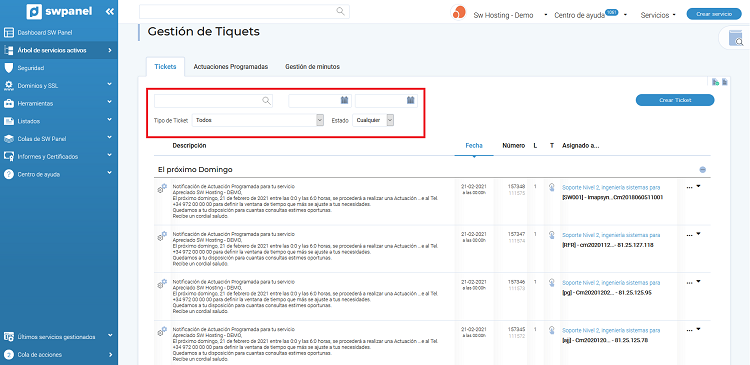Open the floating search panel icon
Image resolution: width=750 pixels, height=365 pixels.
(736, 38)
